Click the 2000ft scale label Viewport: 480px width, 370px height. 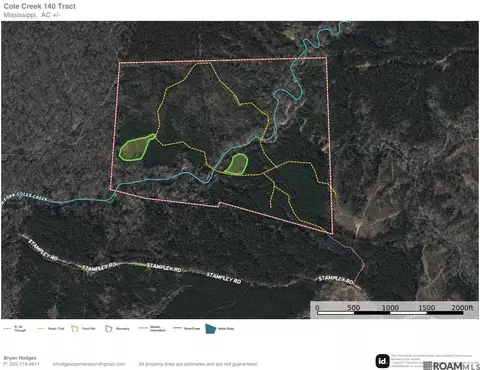tap(462, 307)
